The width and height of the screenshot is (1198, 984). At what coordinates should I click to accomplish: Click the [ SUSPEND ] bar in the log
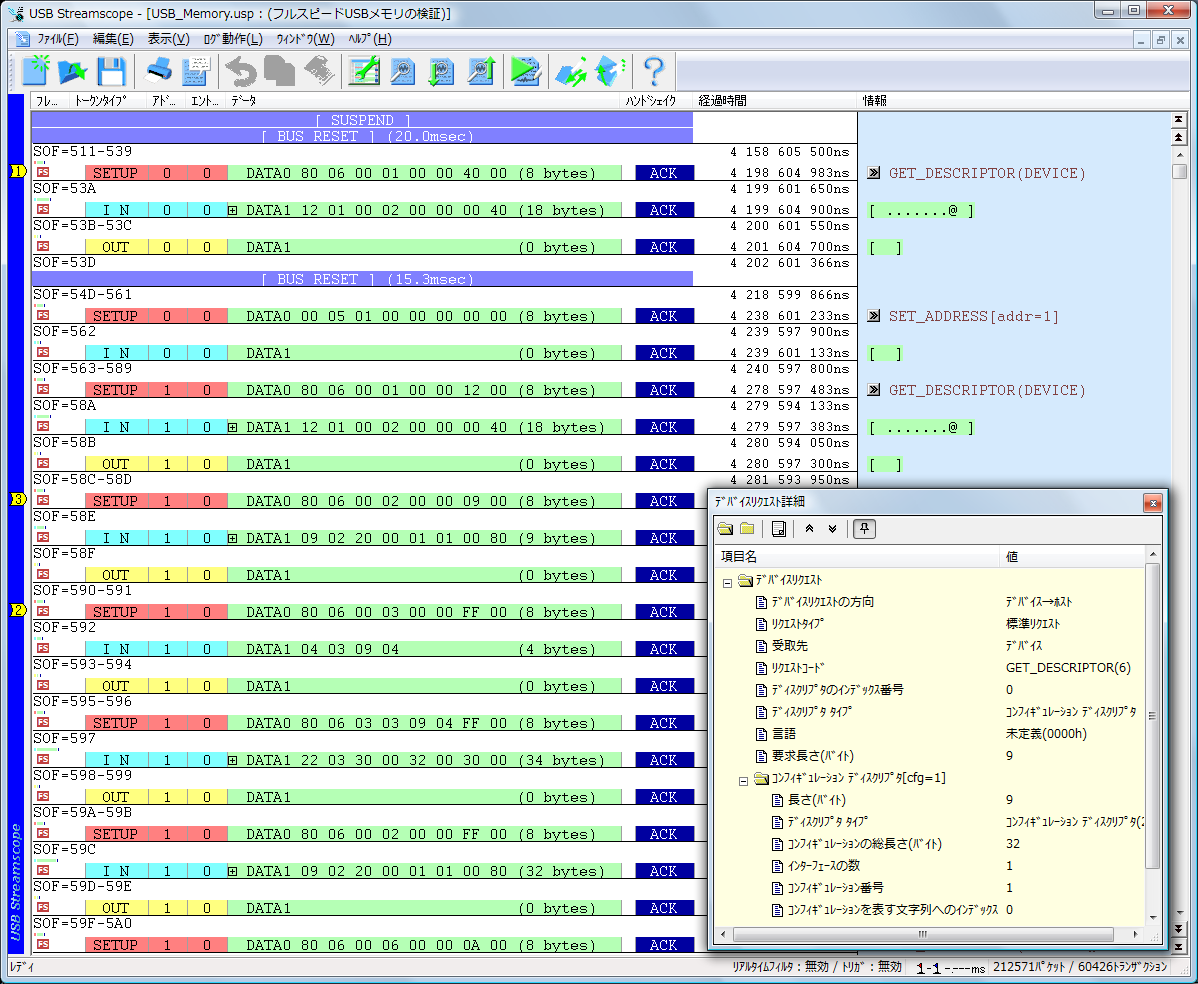tap(362, 120)
